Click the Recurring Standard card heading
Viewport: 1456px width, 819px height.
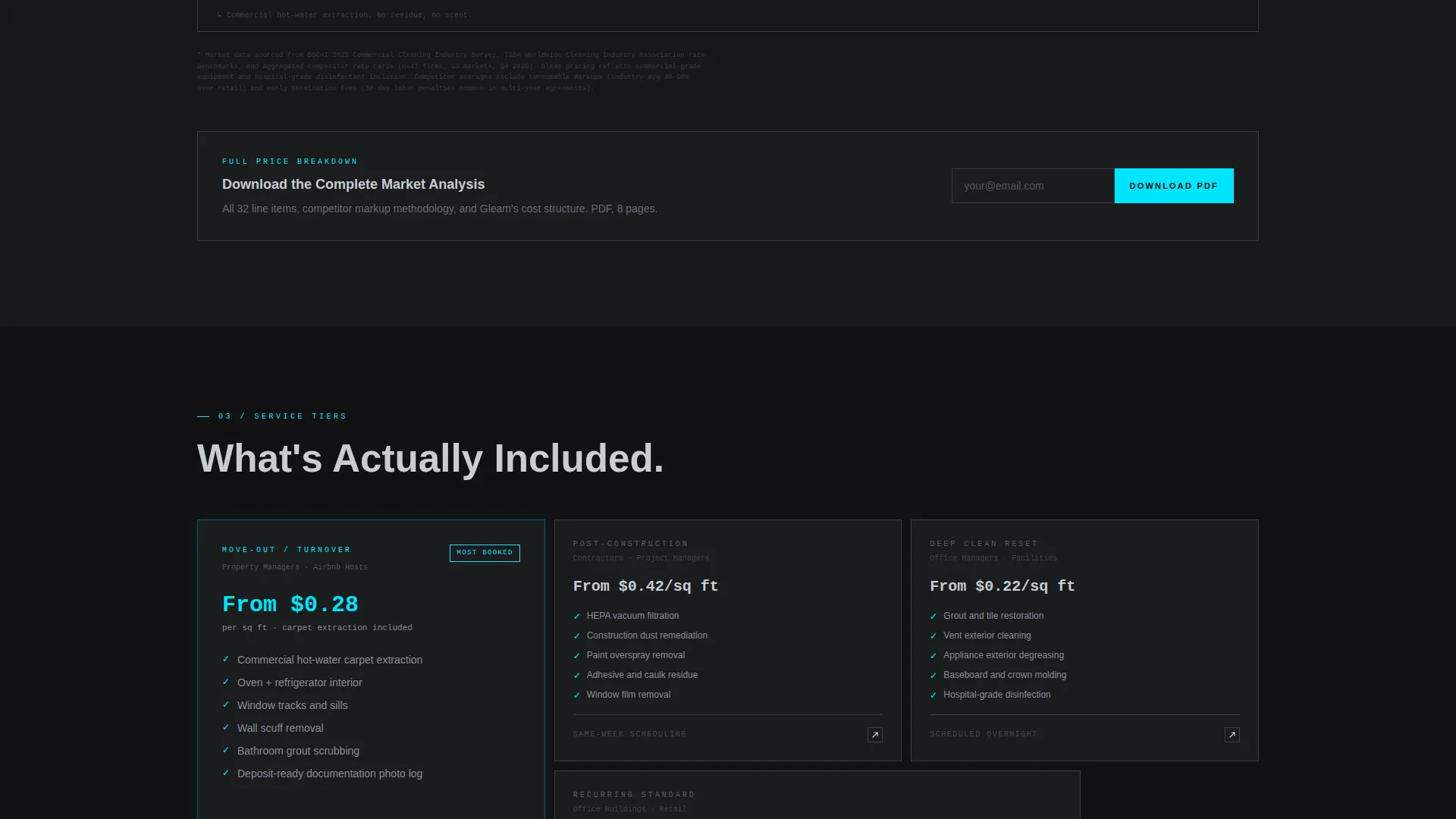[x=634, y=795]
